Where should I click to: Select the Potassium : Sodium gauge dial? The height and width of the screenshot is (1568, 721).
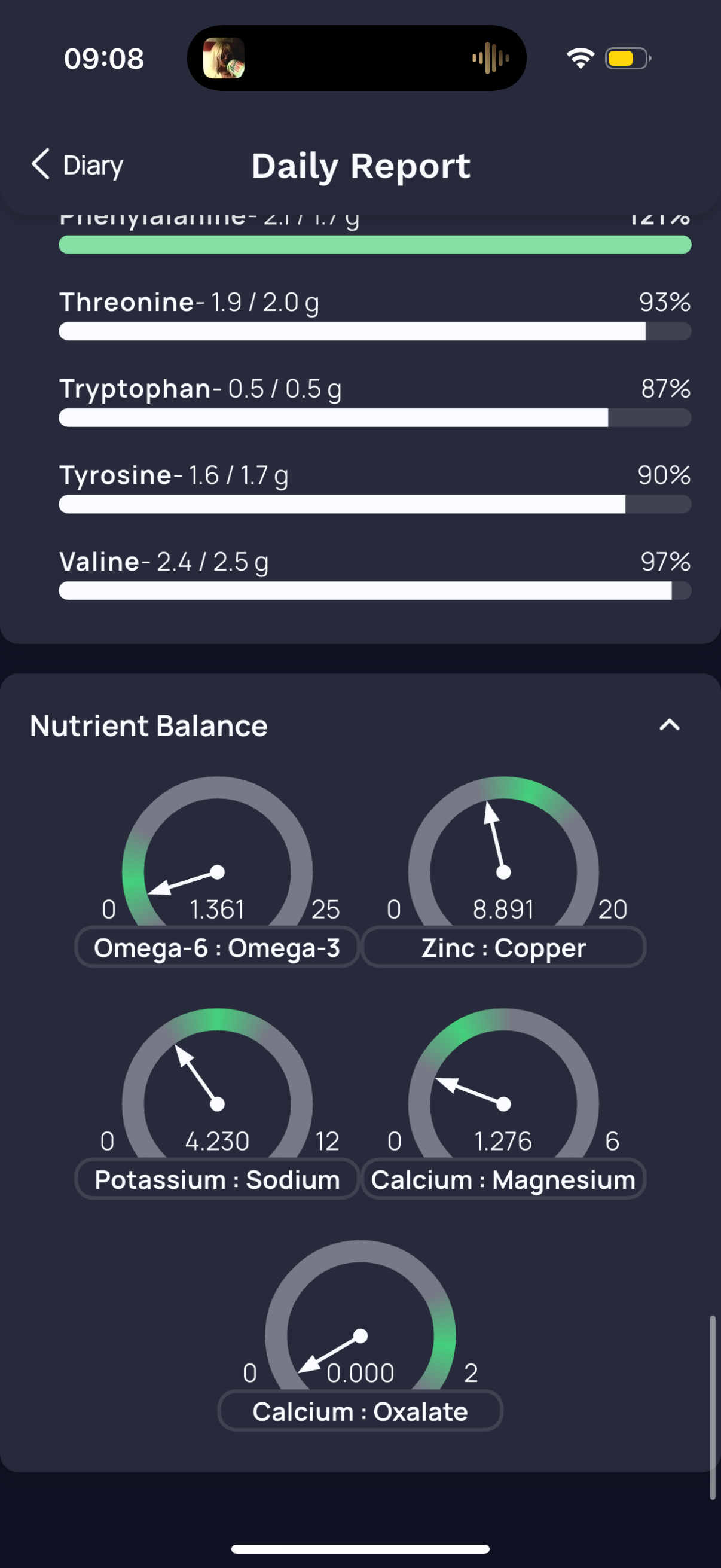[217, 1084]
